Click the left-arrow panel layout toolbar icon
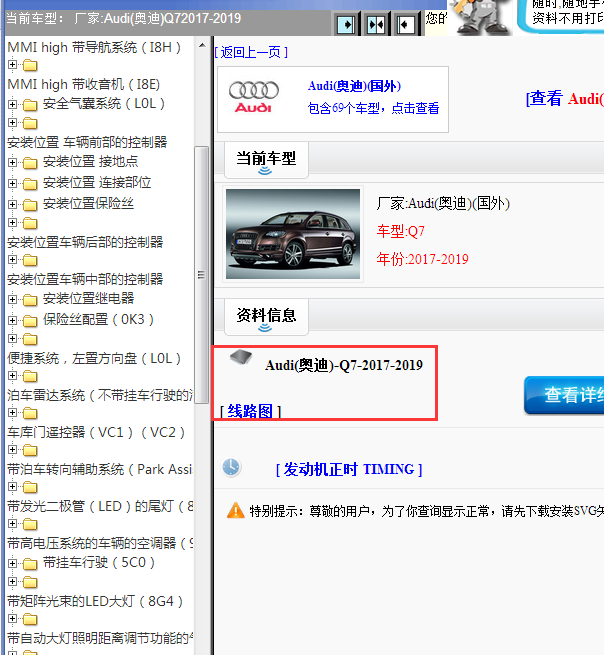Viewport: 604px width, 655px height. 405,25
